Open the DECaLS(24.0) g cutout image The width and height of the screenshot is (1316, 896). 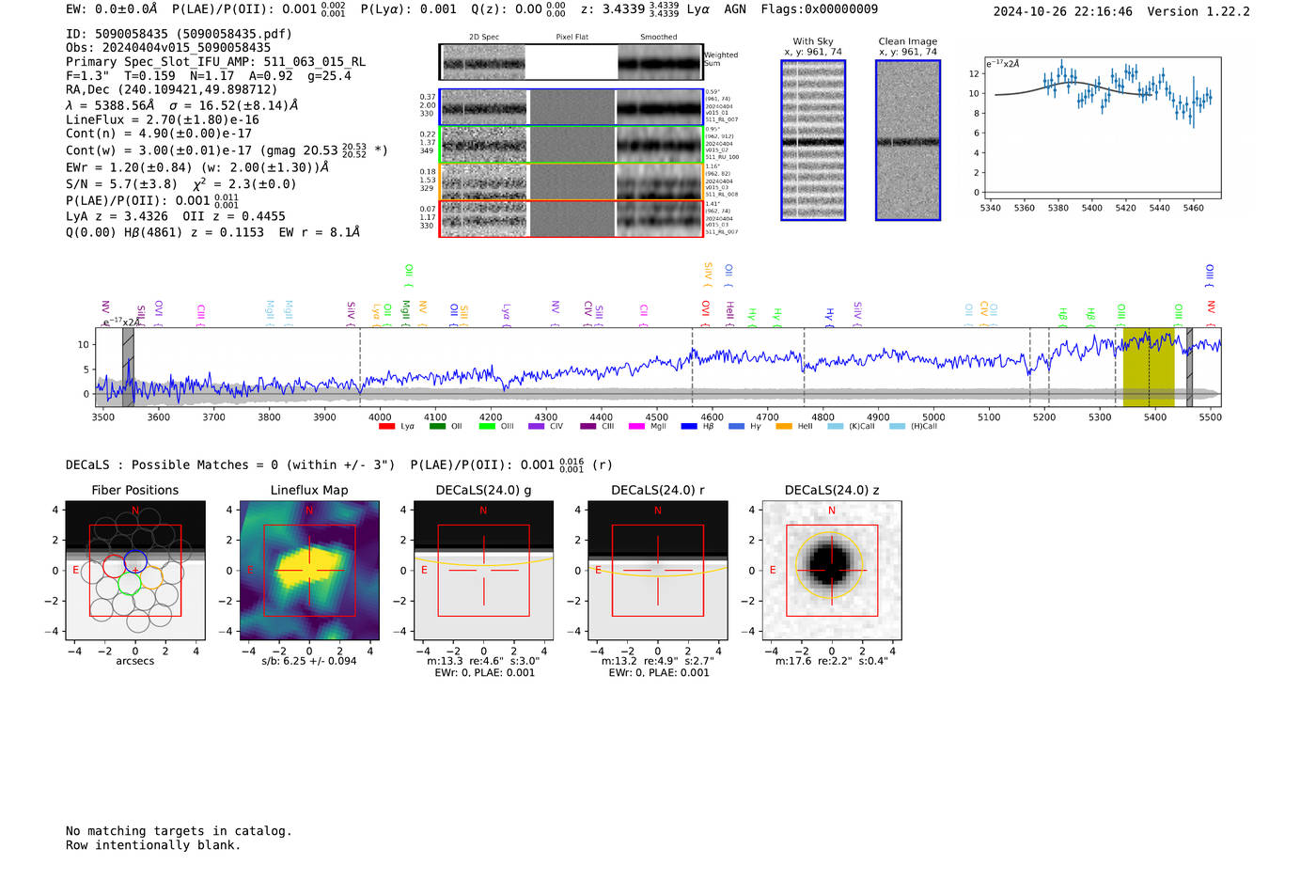[x=483, y=570]
